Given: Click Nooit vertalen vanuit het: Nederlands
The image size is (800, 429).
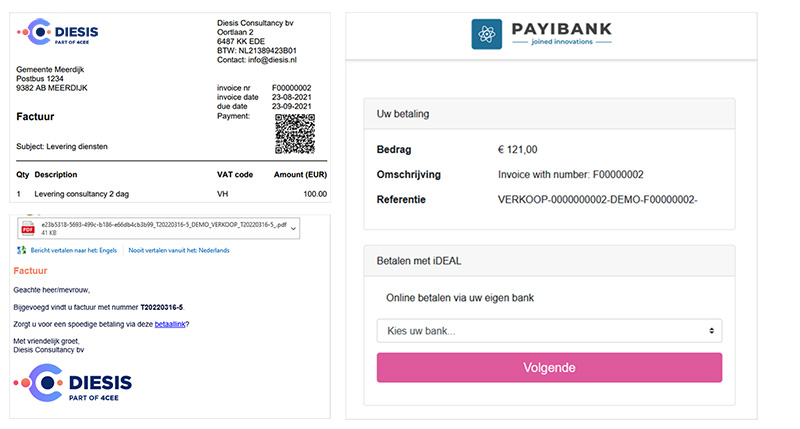Looking at the screenshot, I should click(179, 250).
